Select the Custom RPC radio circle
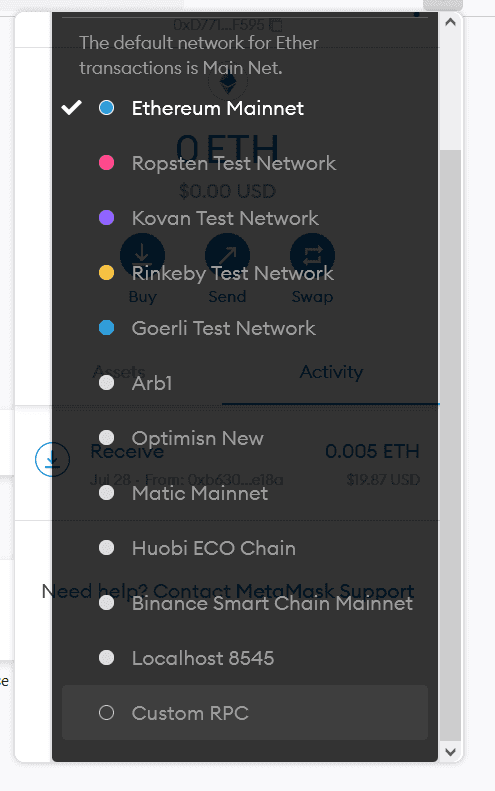Viewport: 495px width, 791px height. [106, 712]
